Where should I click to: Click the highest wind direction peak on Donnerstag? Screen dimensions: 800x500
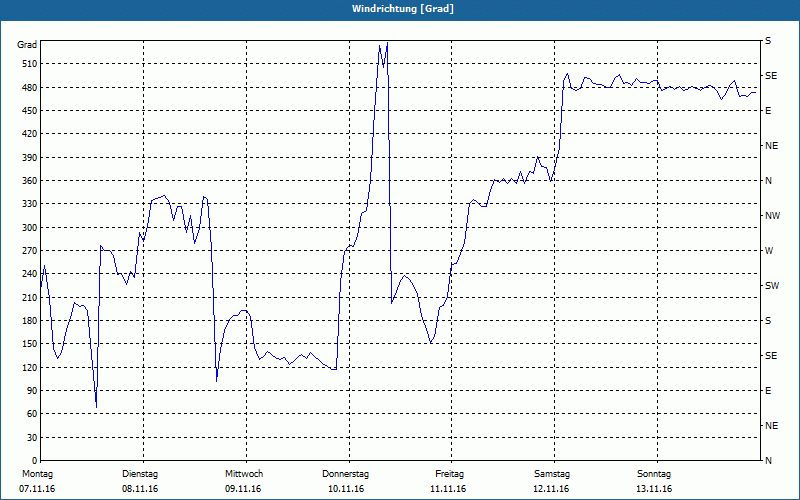[387, 43]
